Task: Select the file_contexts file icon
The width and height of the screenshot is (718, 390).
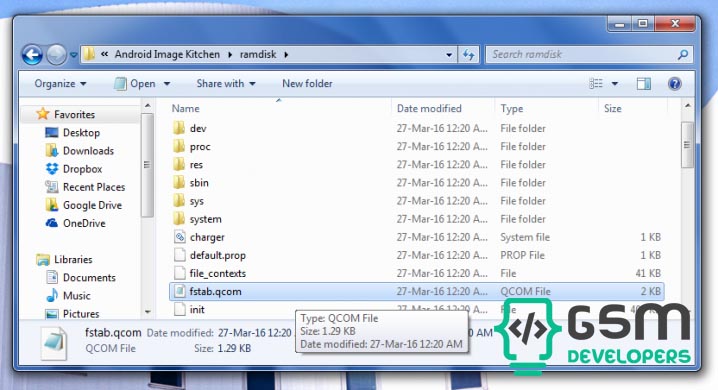Action: tap(180, 273)
